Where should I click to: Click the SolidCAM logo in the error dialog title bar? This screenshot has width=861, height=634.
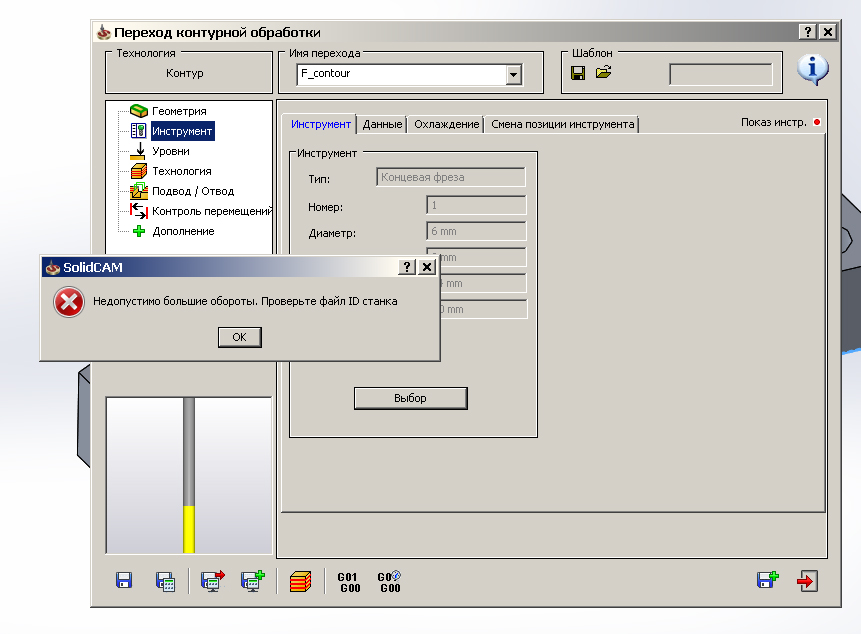[x=53, y=267]
